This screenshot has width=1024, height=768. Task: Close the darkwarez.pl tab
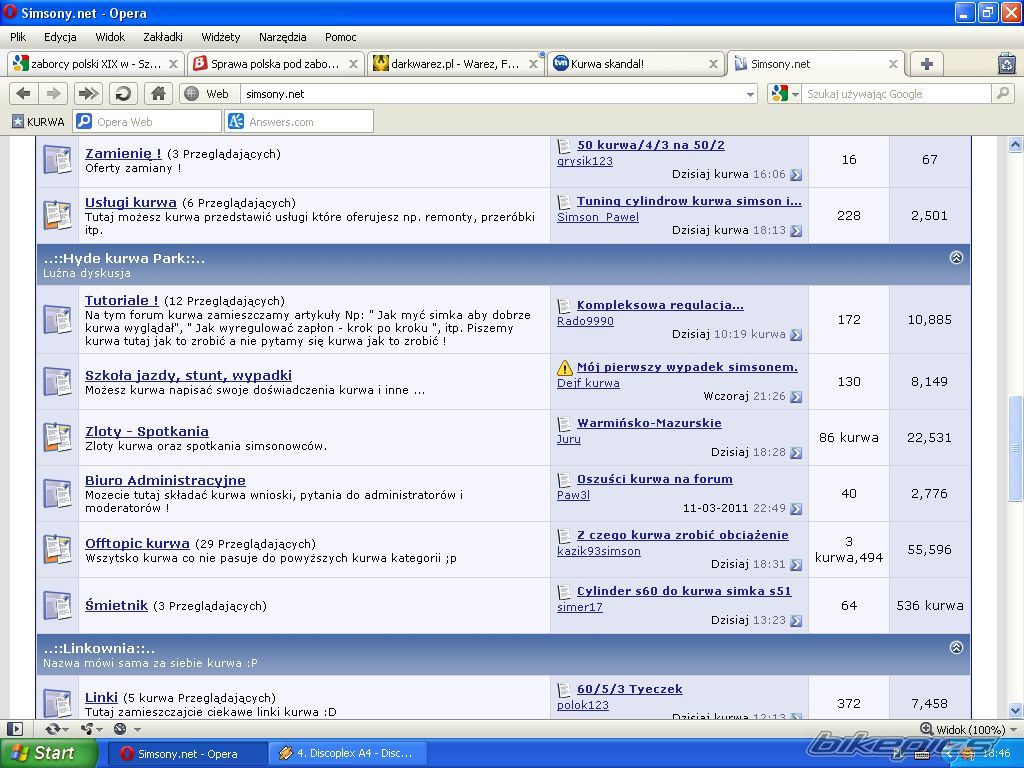[533, 64]
